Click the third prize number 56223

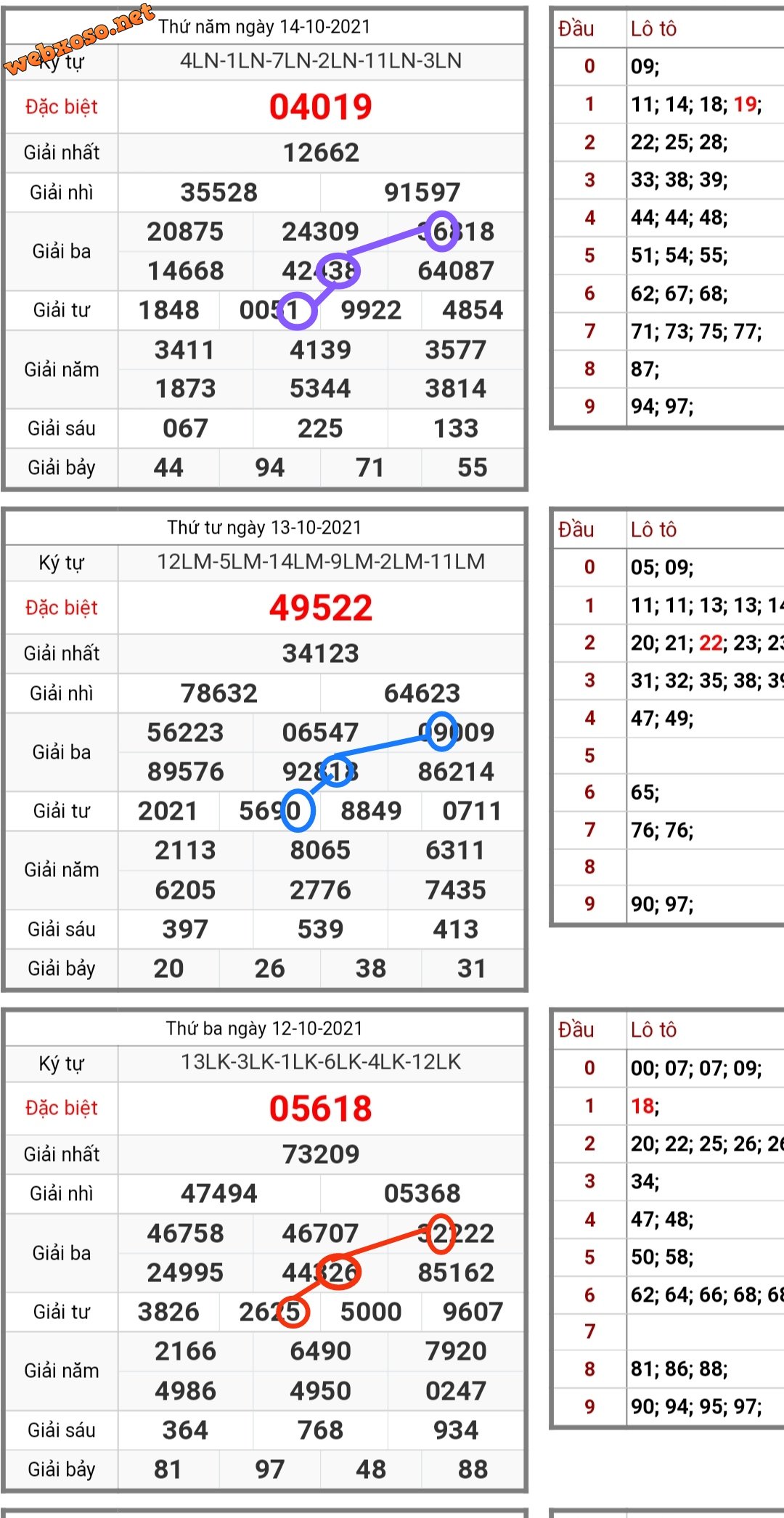pos(186,733)
